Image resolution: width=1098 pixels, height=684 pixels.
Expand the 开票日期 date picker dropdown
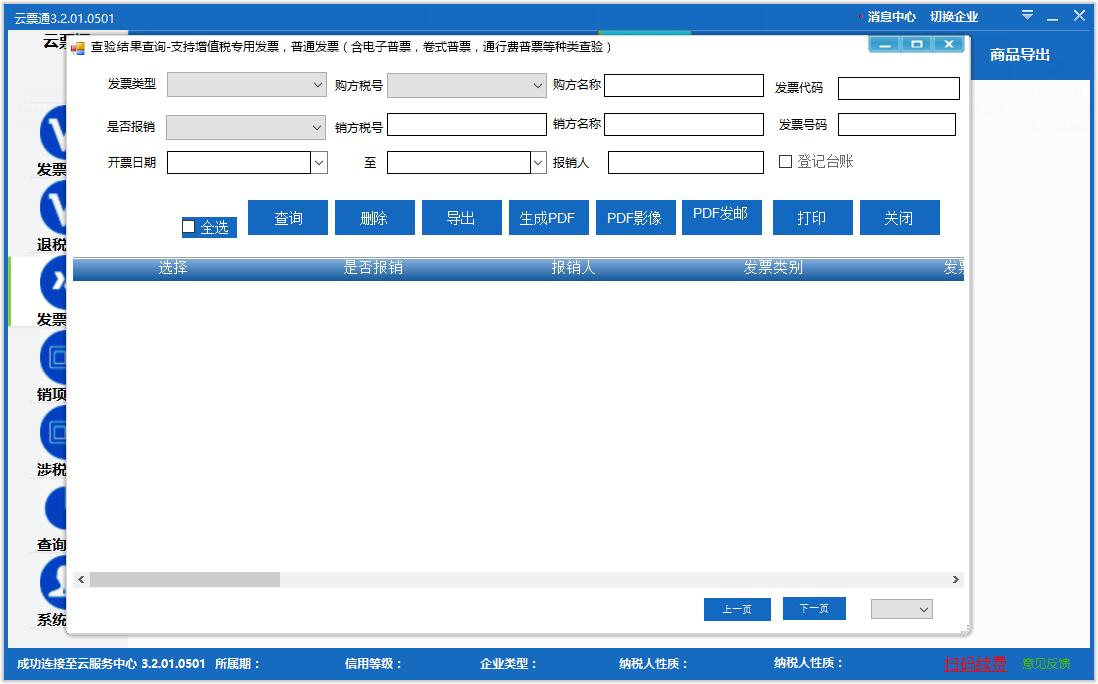pyautogui.click(x=317, y=161)
